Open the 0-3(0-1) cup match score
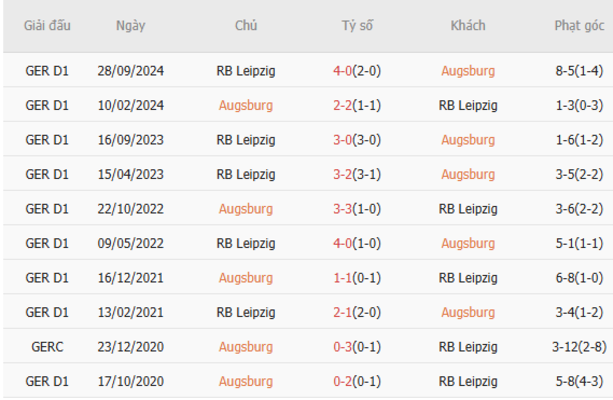The height and width of the screenshot is (400, 613). point(356,347)
